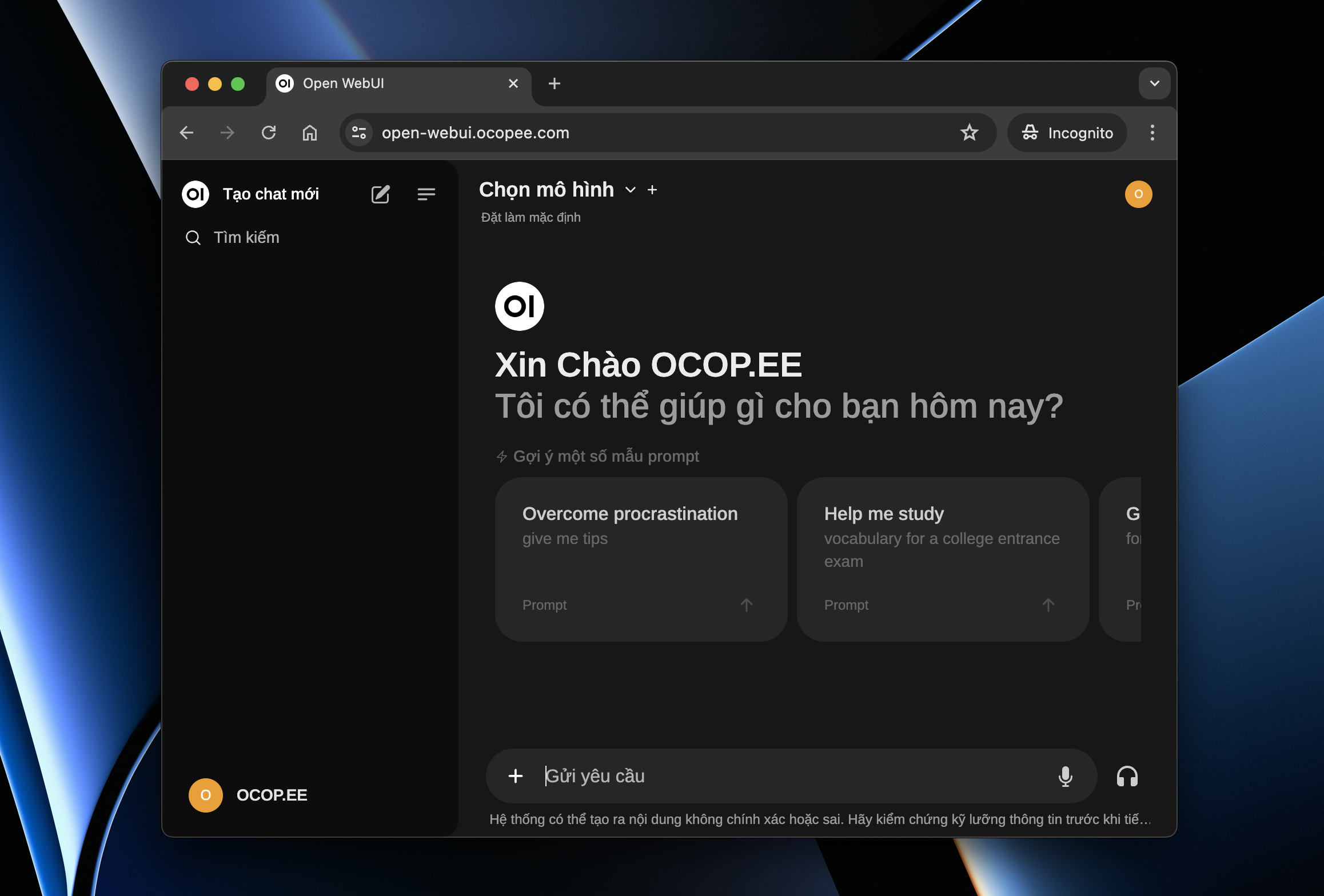1324x896 pixels.
Task: Start voice input with microphone icon
Action: [x=1065, y=776]
